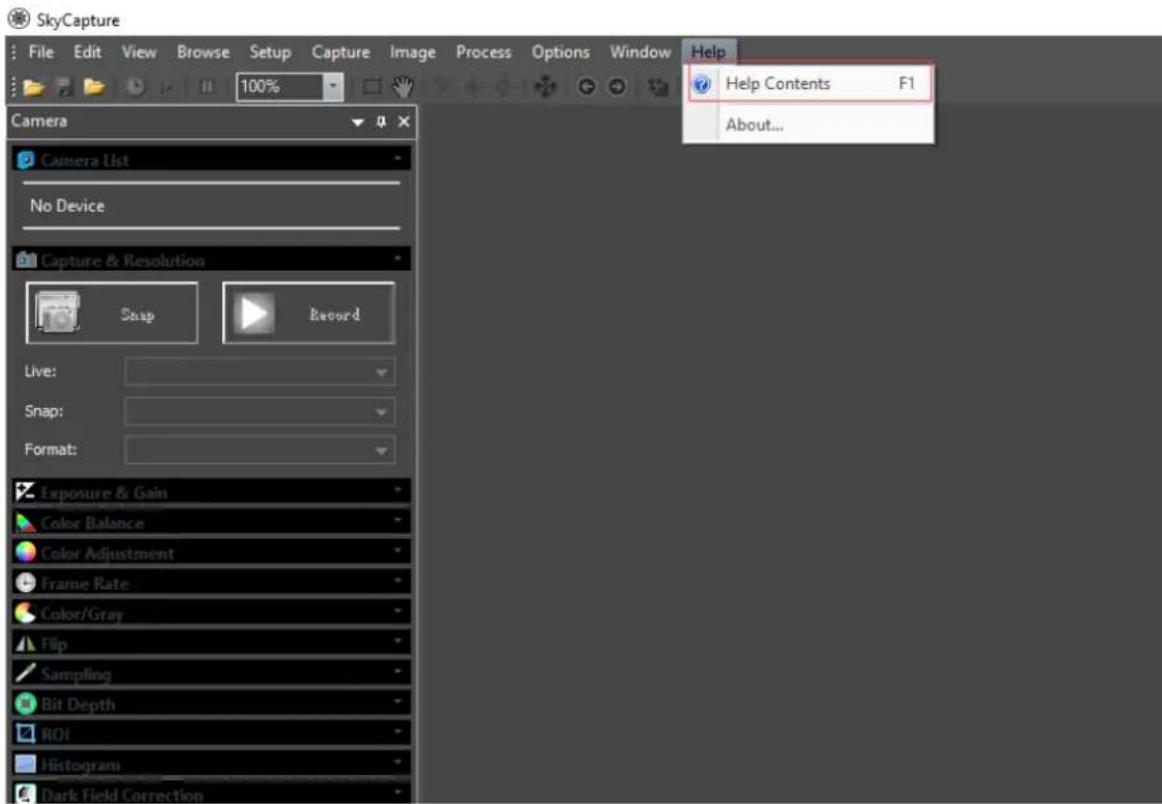Click the Exposure & Gain section icon
Image resolution: width=1162 pixels, height=804 pixels.
(x=25, y=491)
